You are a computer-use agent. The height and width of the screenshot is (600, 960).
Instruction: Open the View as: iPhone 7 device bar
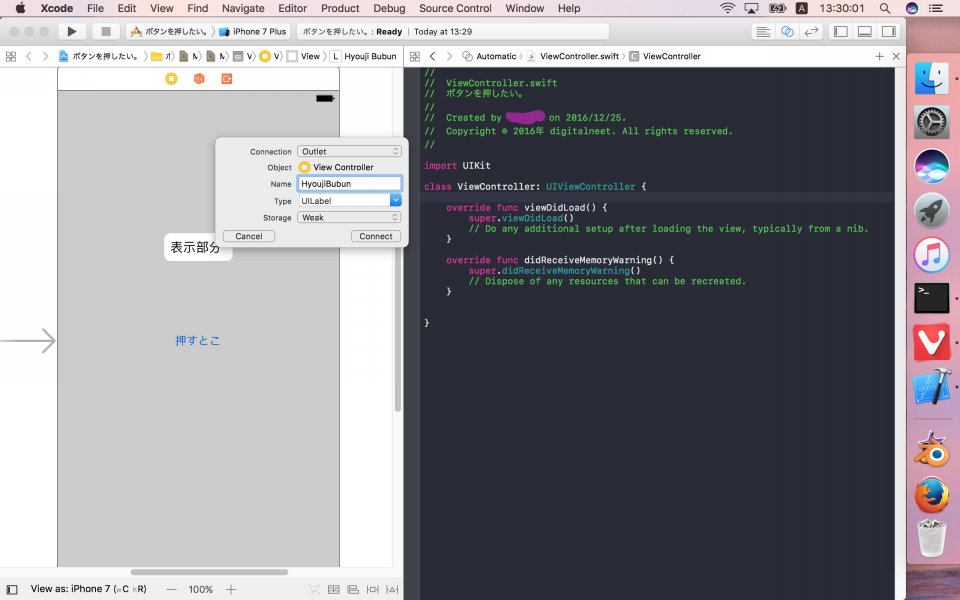click(89, 589)
